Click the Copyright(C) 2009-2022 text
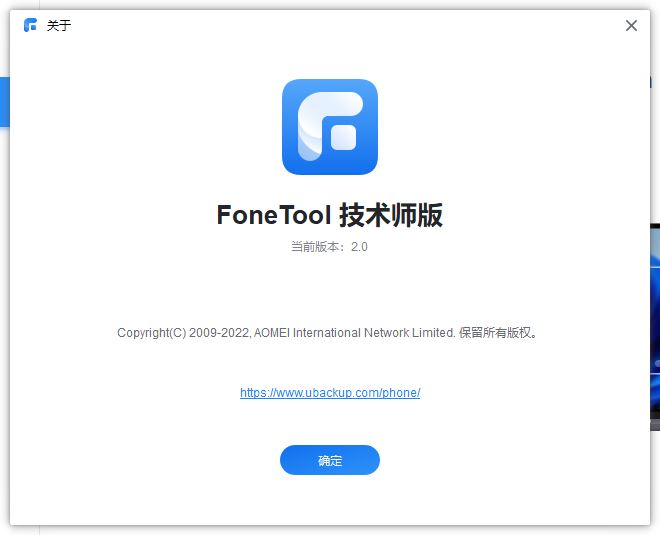The width and height of the screenshot is (660, 535). tap(183, 333)
